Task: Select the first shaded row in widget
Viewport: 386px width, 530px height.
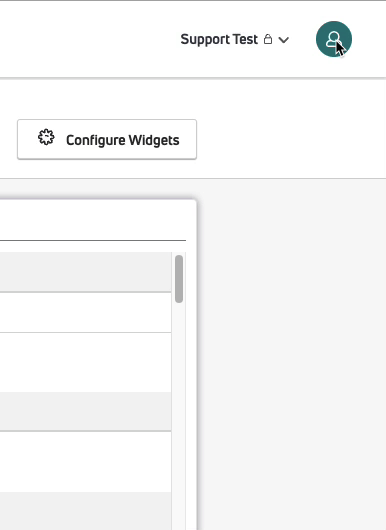Action: (x=86, y=272)
